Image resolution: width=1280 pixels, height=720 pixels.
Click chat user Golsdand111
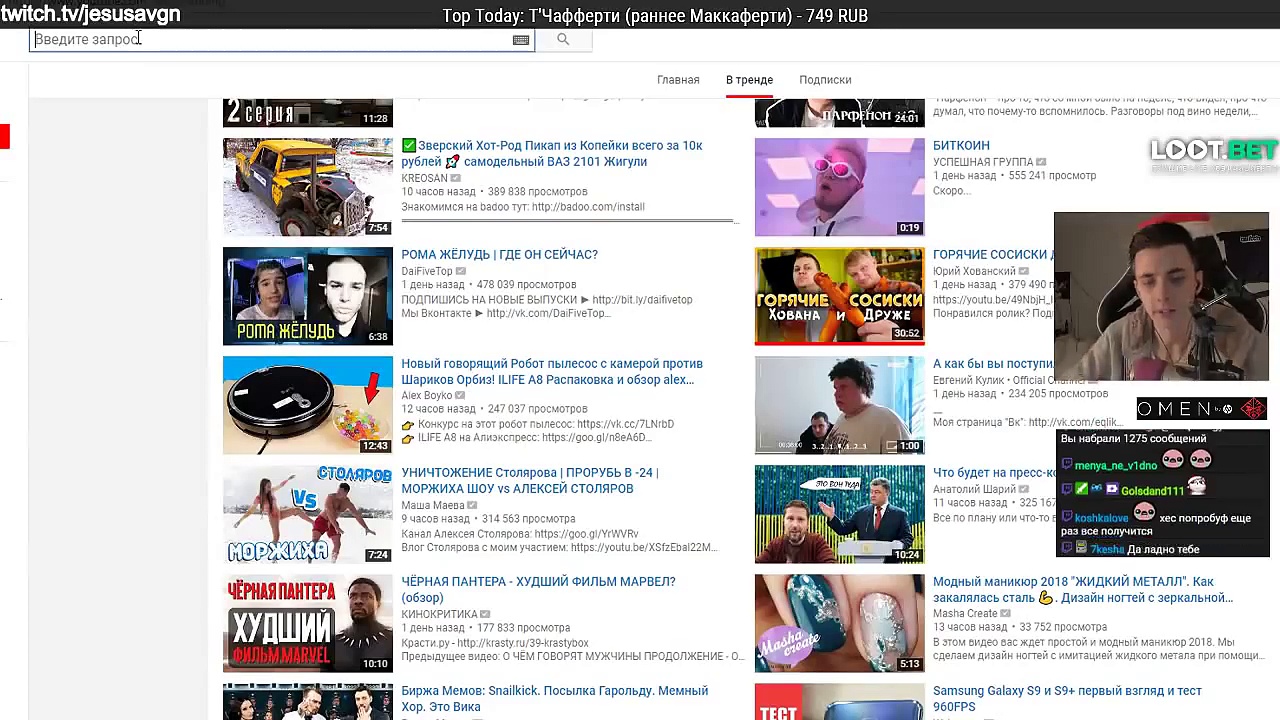pyautogui.click(x=1152, y=491)
